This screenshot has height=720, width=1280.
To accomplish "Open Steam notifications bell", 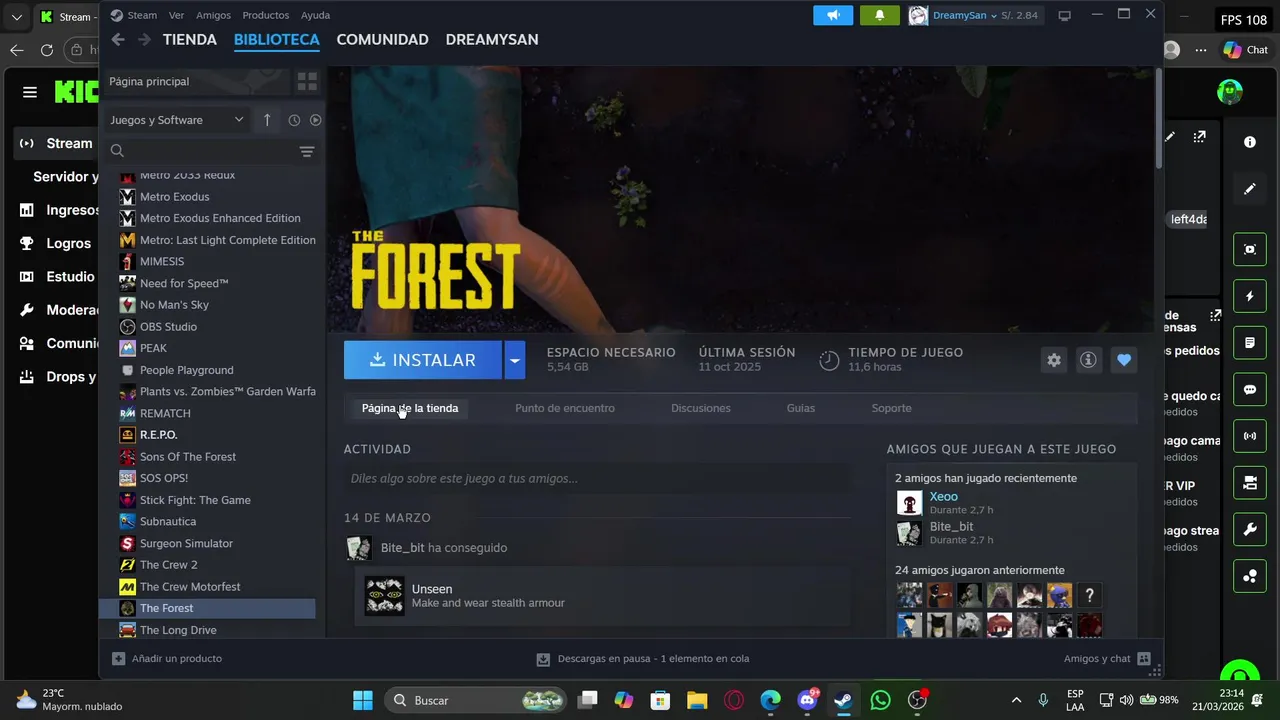I will pos(880,15).
